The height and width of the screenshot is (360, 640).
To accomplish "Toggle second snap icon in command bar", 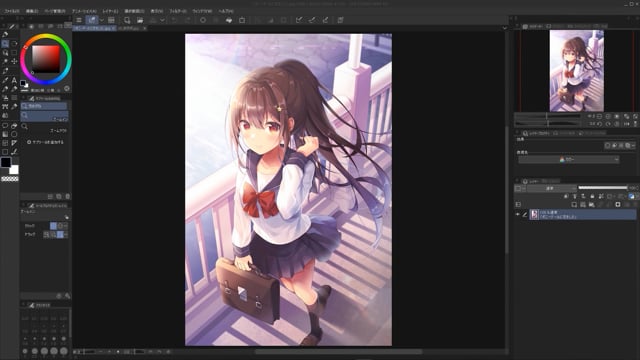I will [x=312, y=20].
